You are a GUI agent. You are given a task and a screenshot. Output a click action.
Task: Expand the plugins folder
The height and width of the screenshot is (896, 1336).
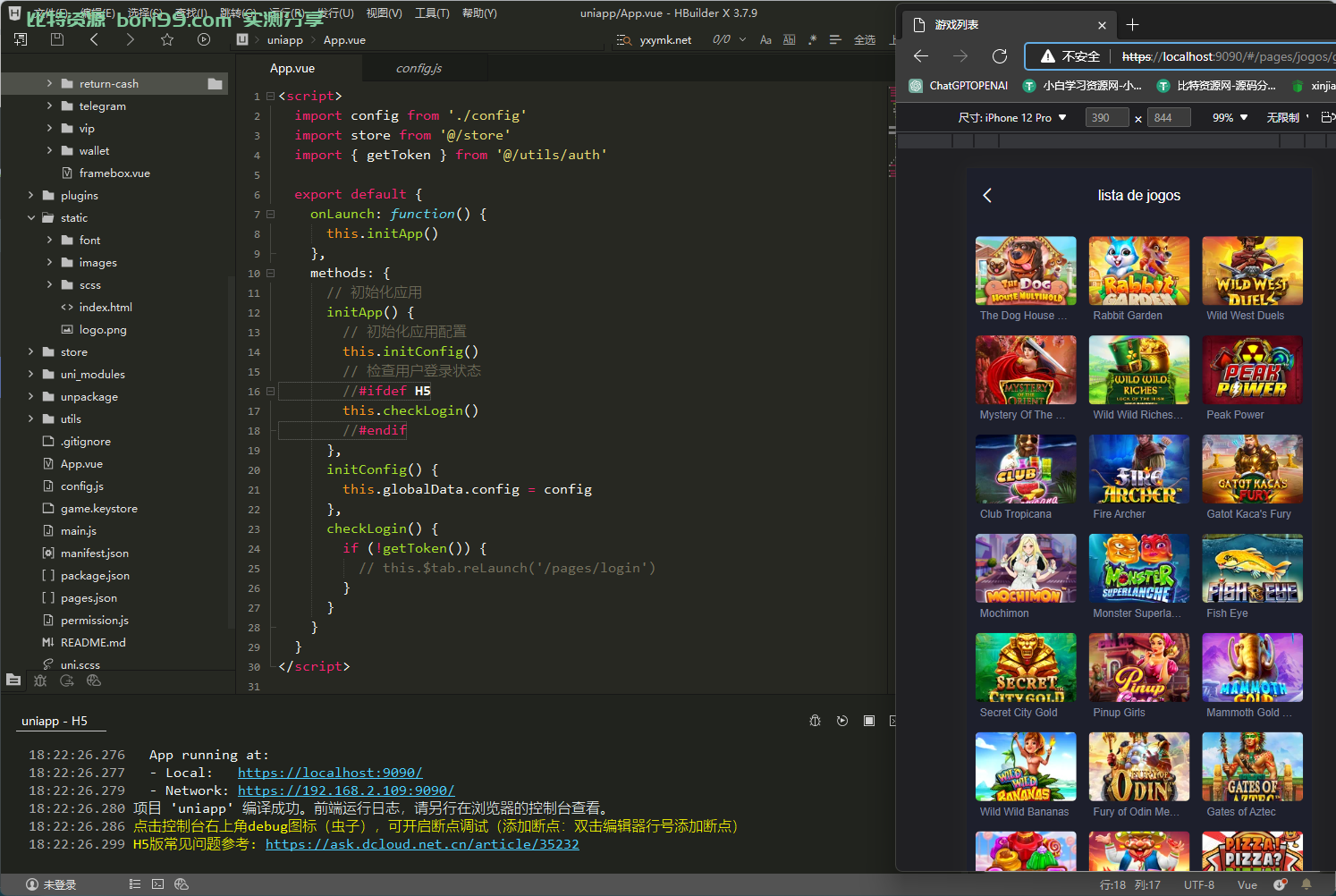pos(31,195)
